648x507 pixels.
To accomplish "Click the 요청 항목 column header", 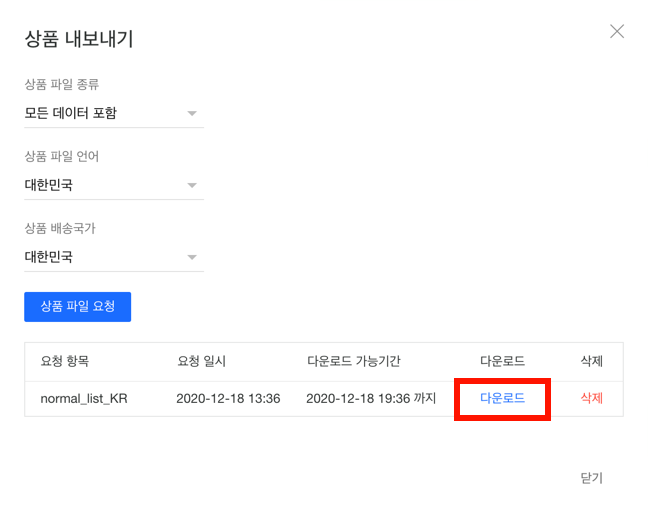I will (x=65, y=361).
